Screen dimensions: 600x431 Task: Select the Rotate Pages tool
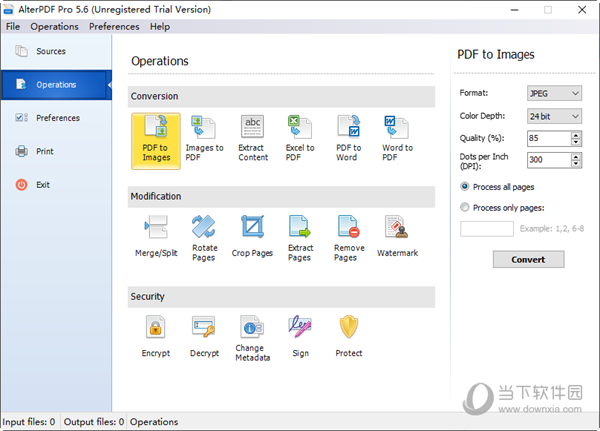pyautogui.click(x=204, y=238)
